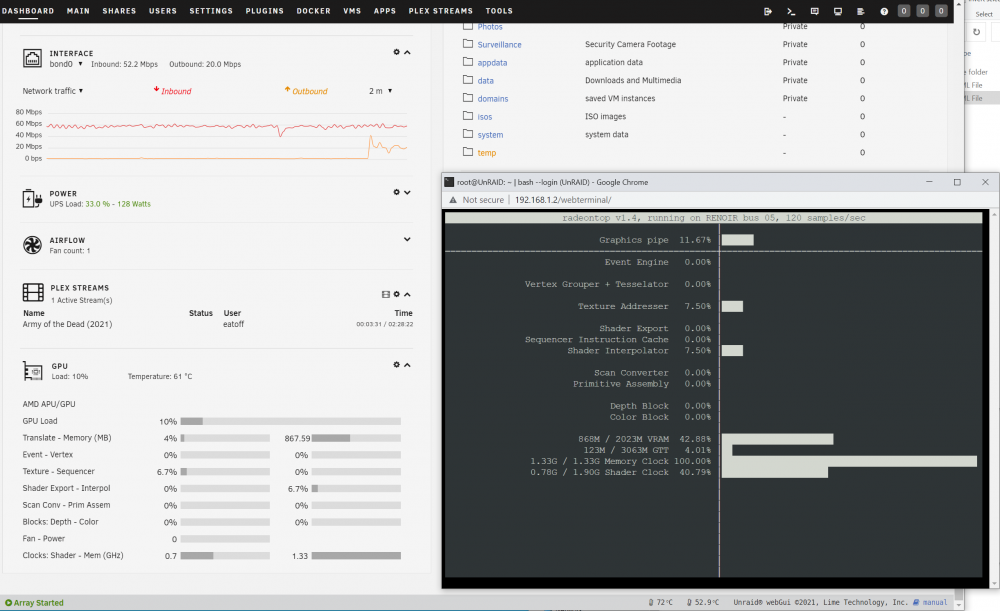Switch to the PLEX STREAMS tab

coord(441,11)
